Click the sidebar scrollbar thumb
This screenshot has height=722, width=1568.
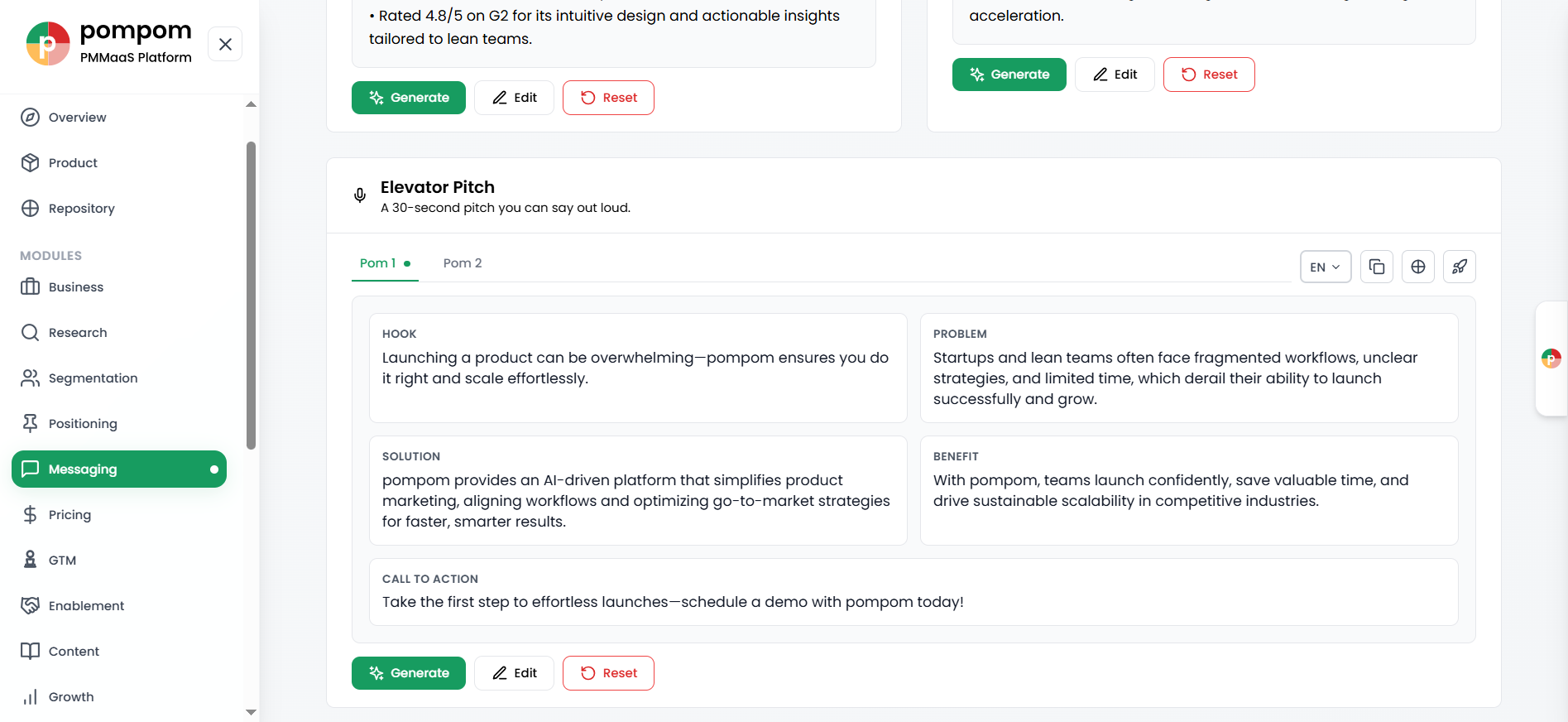click(x=251, y=296)
